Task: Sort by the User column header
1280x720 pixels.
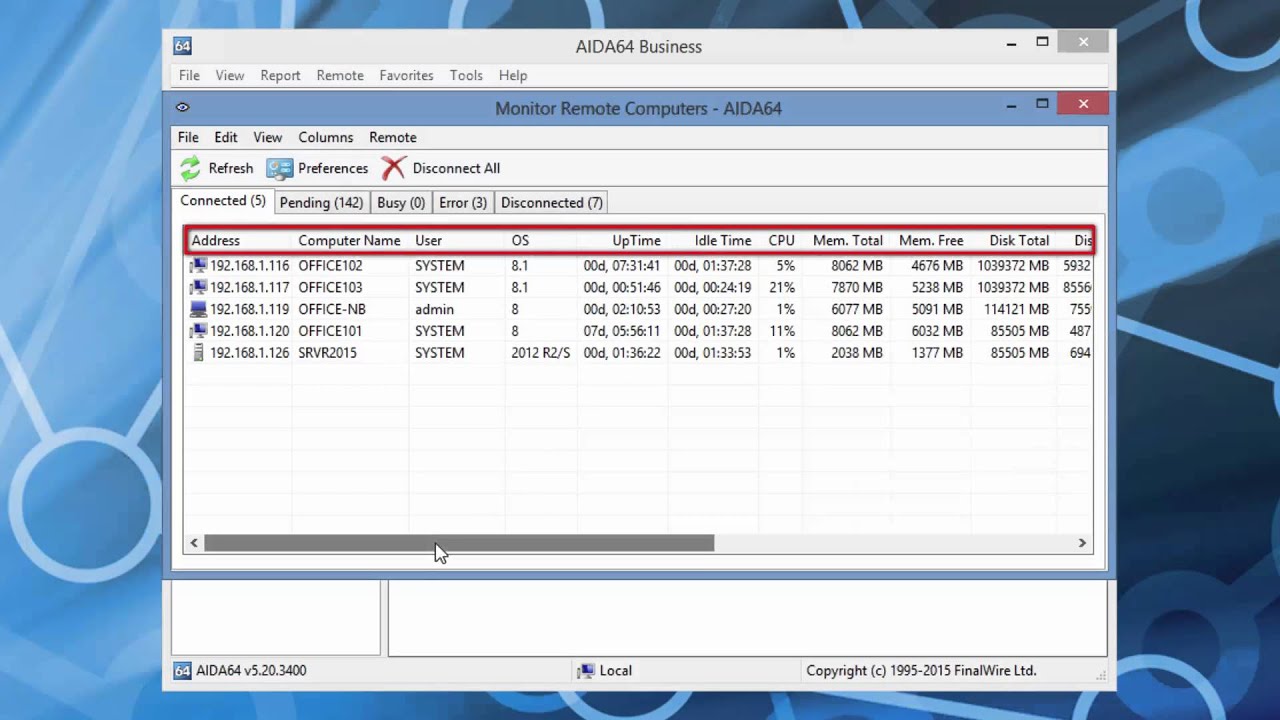Action: pos(428,241)
